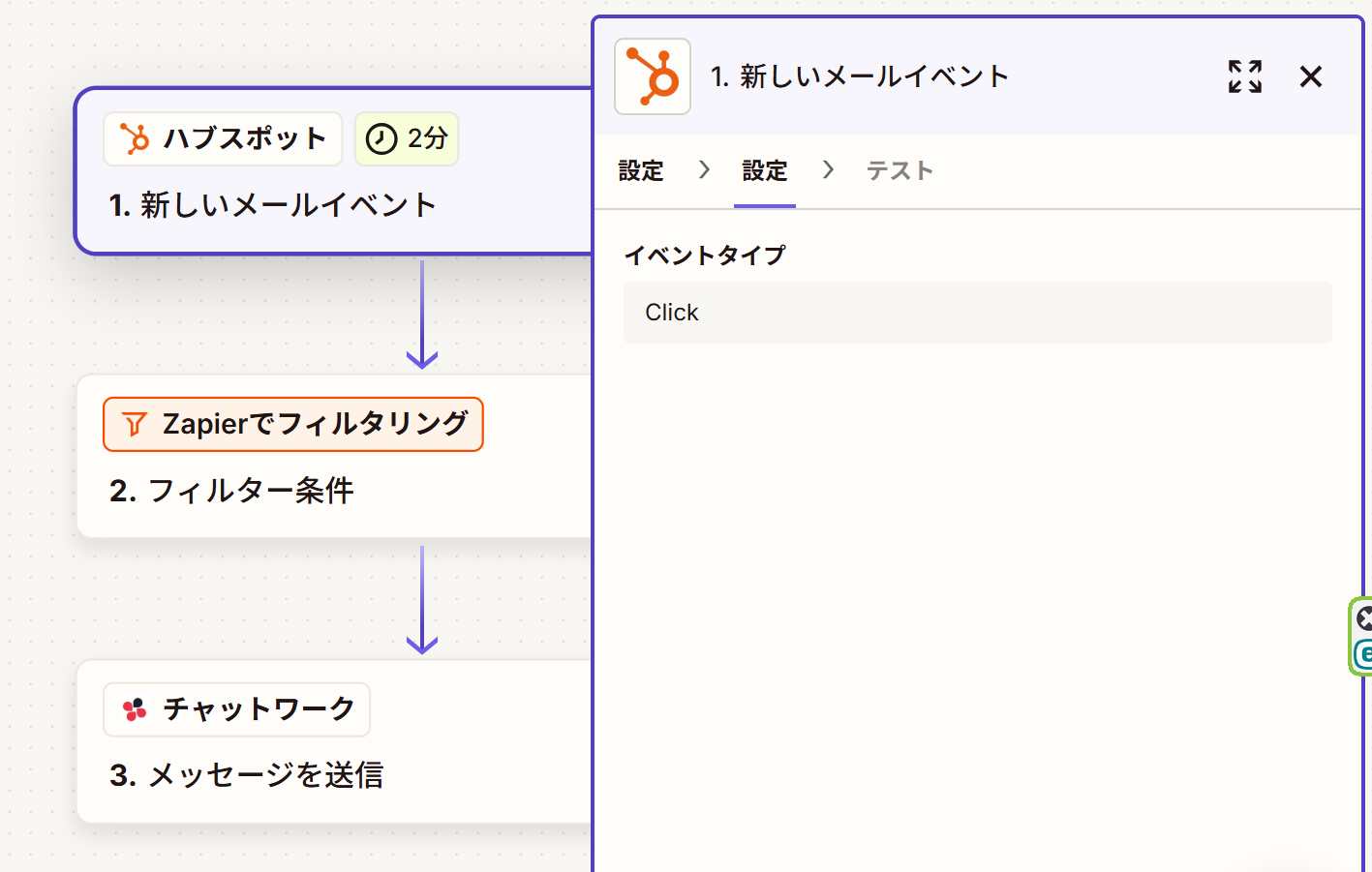Viewport: 1372px width, 872px height.
Task: Click the ハブスポット app badge
Action: pyautogui.click(x=223, y=138)
